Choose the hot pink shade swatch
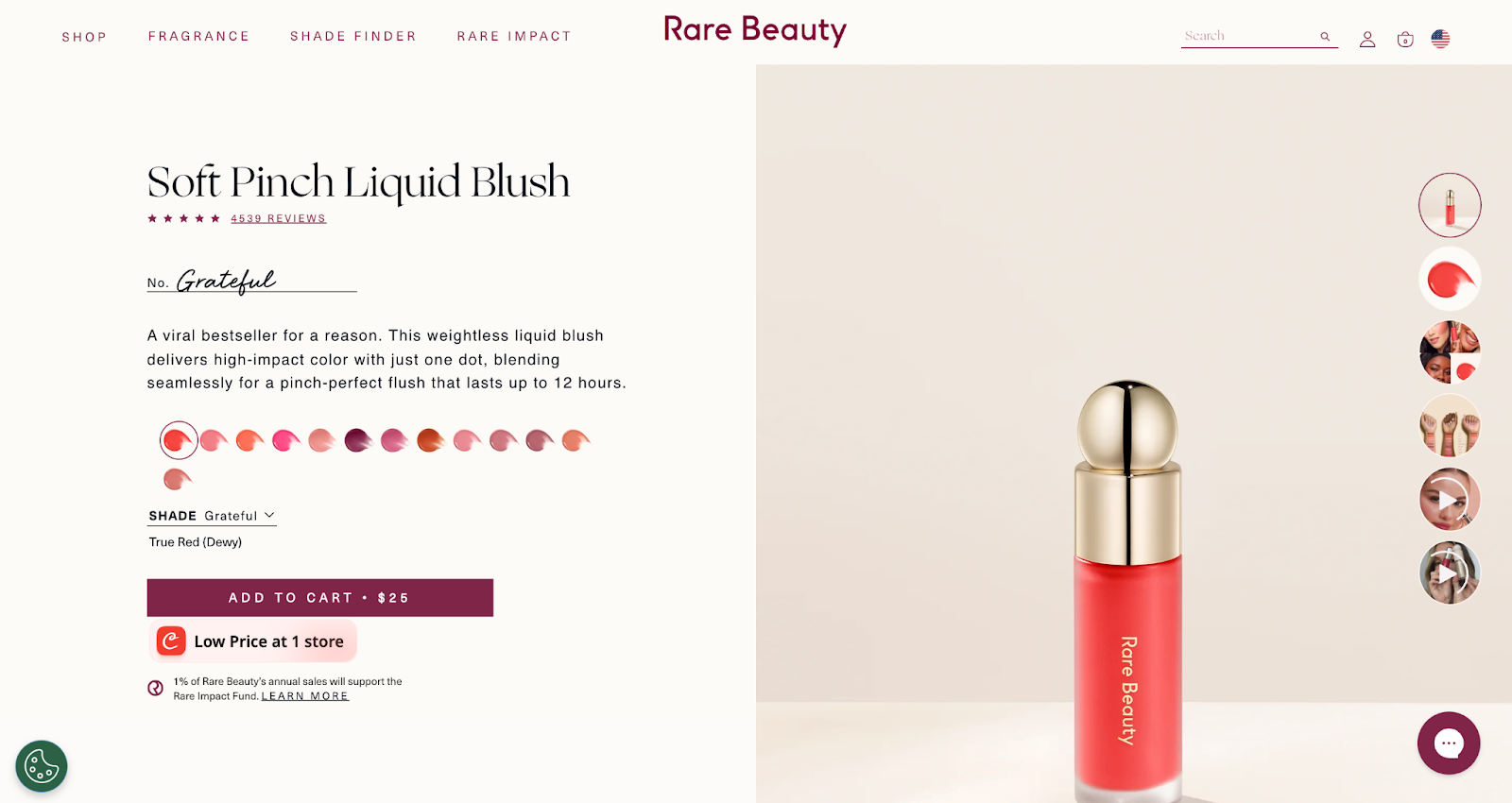Viewport: 1512px width, 803px height. 285,440
